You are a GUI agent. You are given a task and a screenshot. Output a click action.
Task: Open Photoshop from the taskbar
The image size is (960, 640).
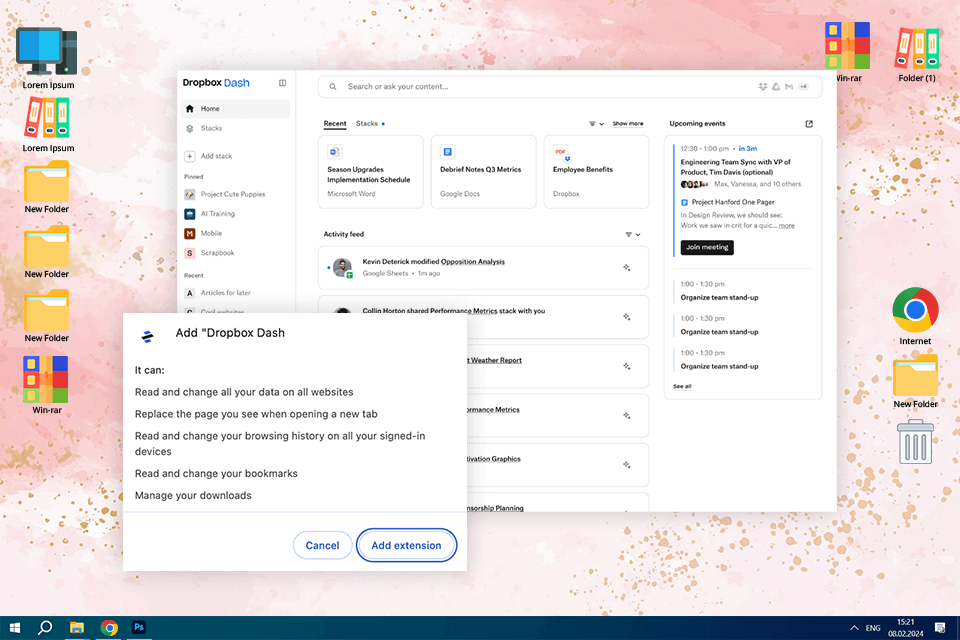coord(139,628)
